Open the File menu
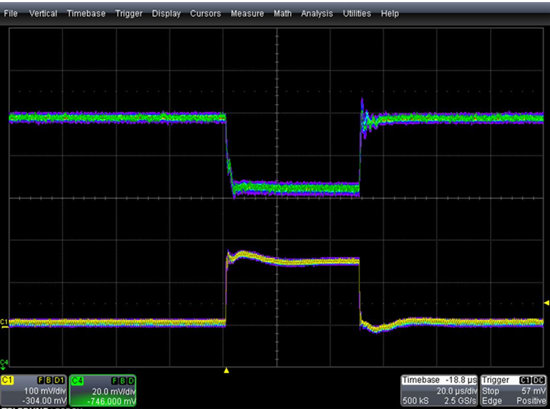Viewport: 550px width, 409px height. 11,14
